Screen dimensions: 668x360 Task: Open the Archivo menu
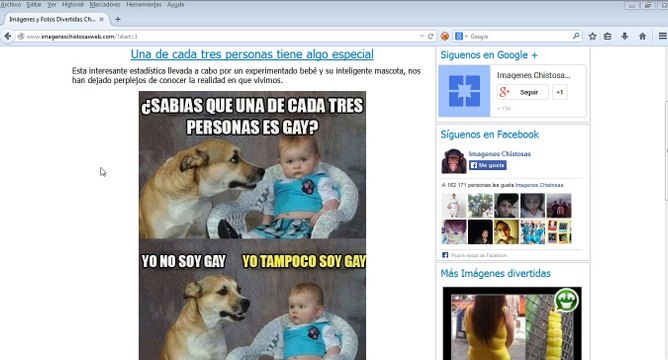(11, 4)
